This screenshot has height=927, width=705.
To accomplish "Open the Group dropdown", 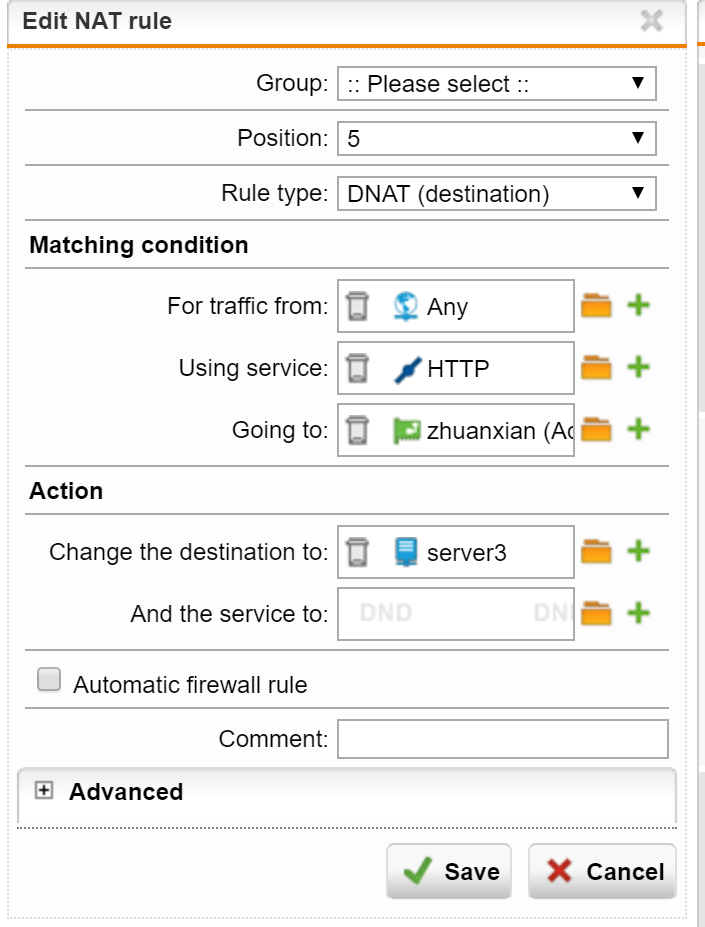I will pos(497,83).
